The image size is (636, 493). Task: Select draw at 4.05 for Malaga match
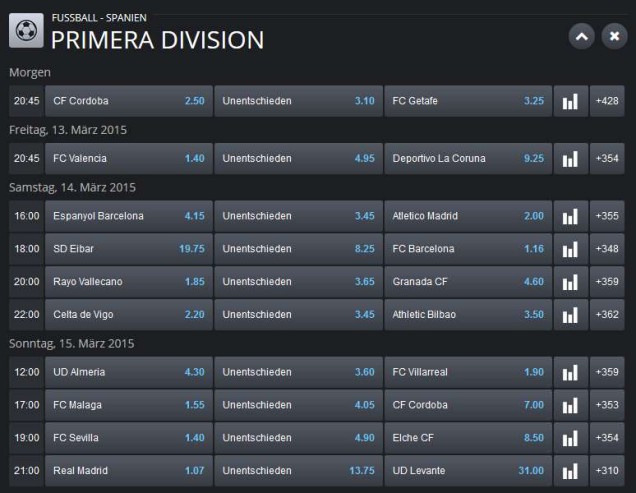point(299,405)
